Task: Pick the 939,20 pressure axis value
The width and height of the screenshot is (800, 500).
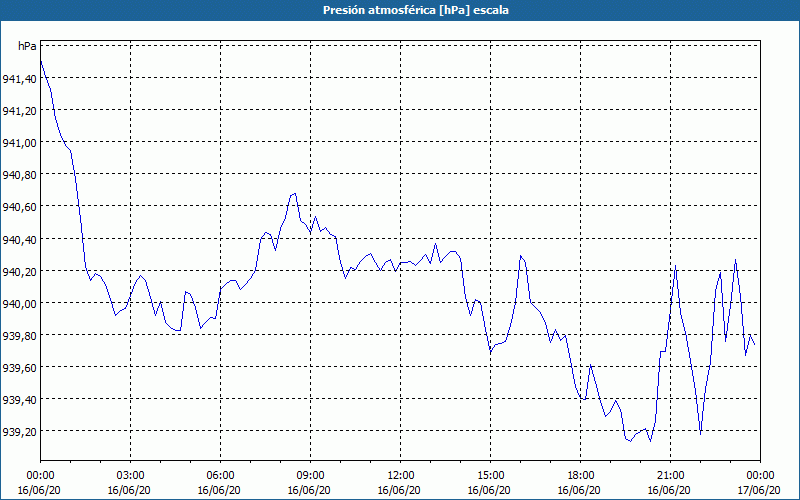Action: (19, 432)
